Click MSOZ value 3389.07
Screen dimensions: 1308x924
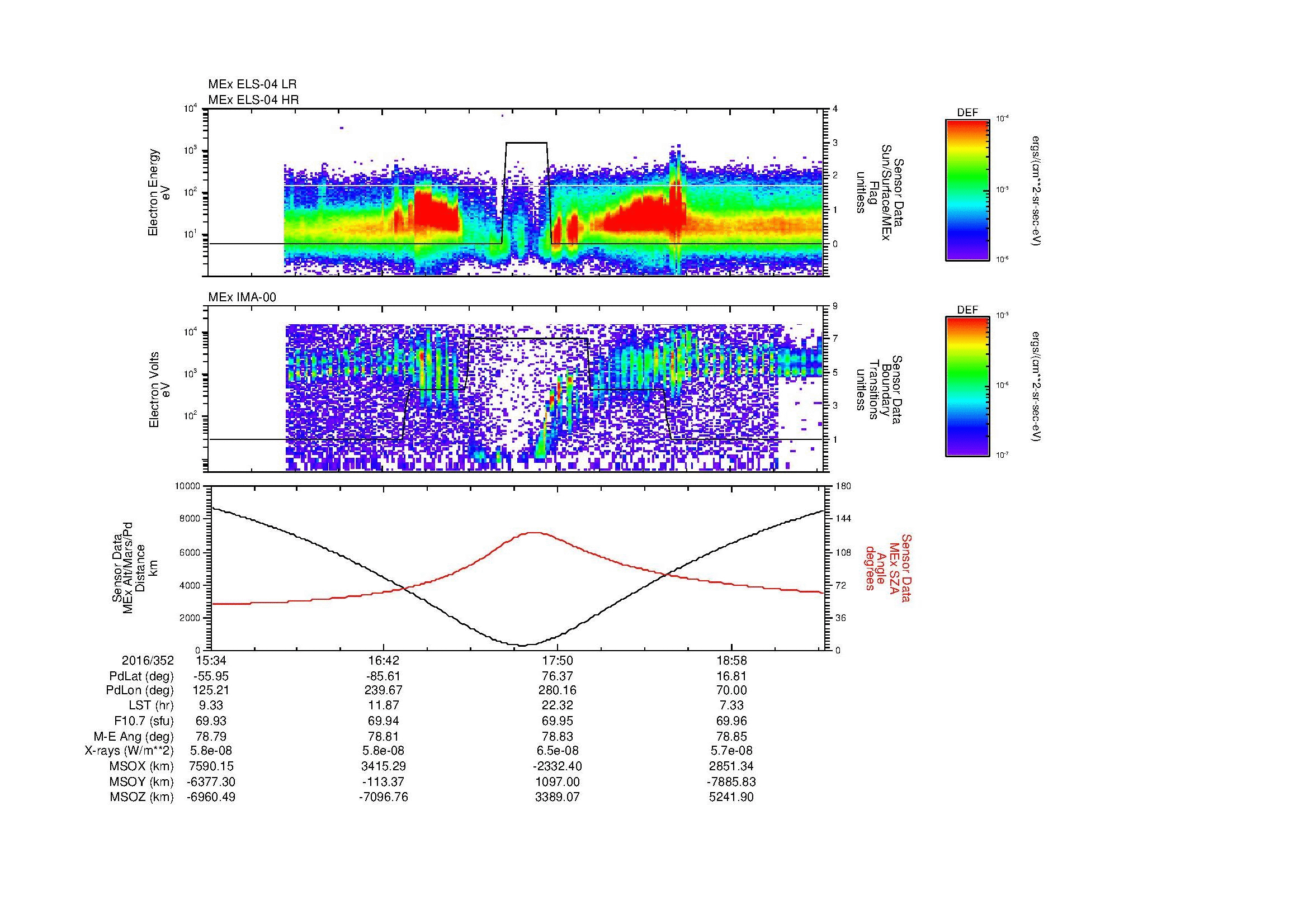[x=558, y=798]
